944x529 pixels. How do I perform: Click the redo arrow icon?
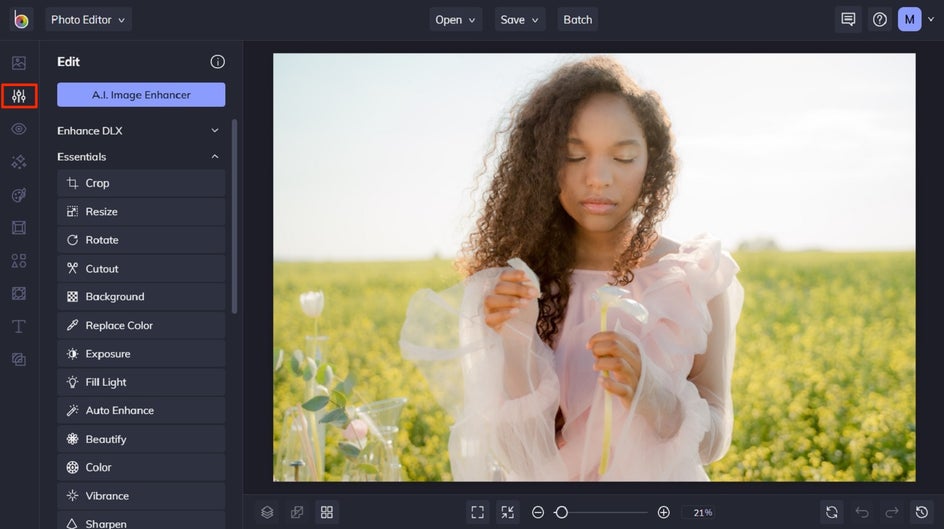[x=892, y=512]
